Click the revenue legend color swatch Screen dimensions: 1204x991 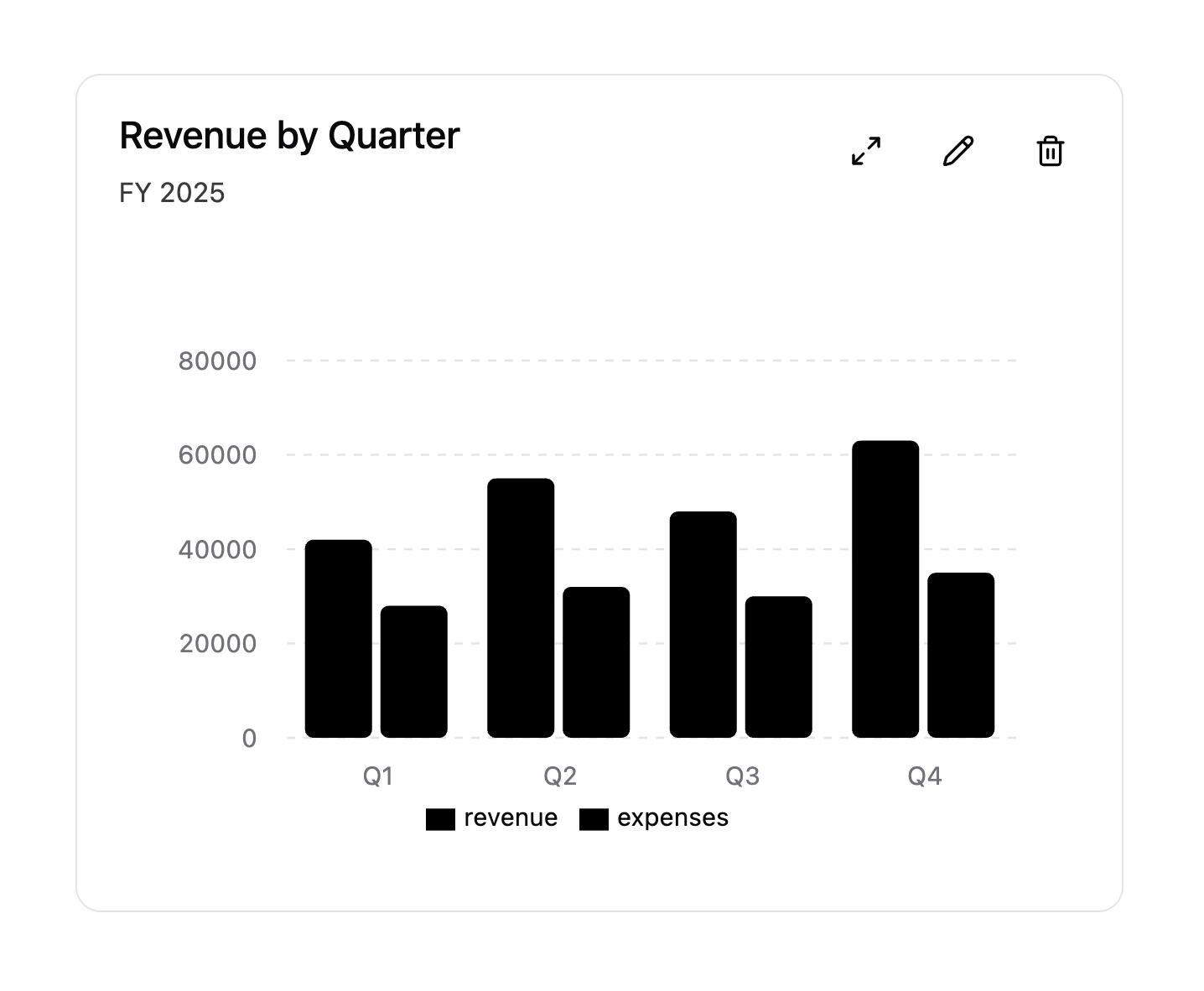click(443, 817)
